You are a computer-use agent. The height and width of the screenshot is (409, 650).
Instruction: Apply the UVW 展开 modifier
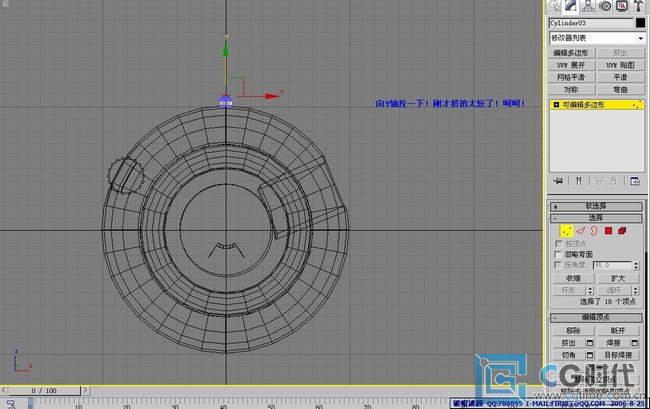coord(571,65)
